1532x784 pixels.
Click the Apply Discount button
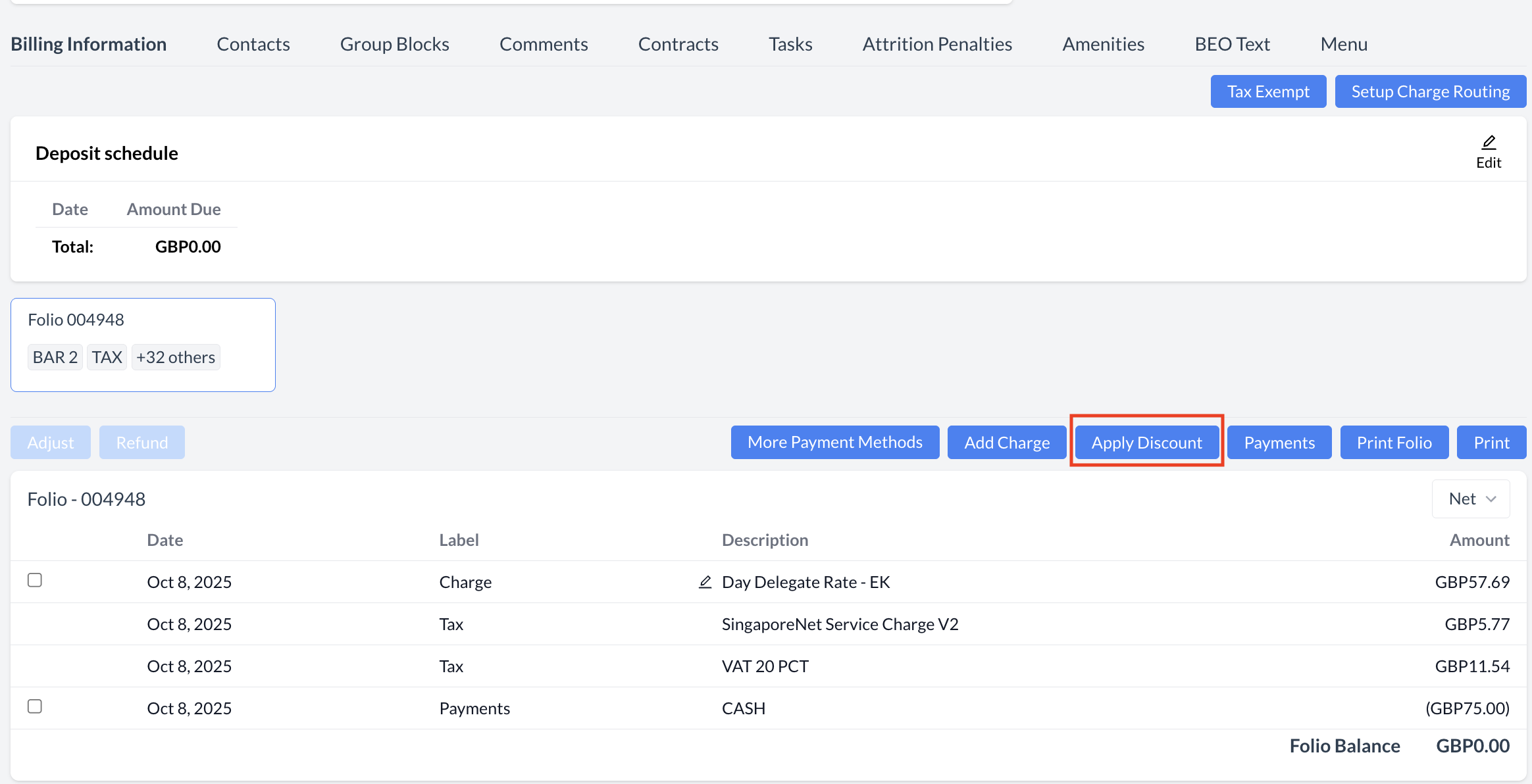point(1146,443)
